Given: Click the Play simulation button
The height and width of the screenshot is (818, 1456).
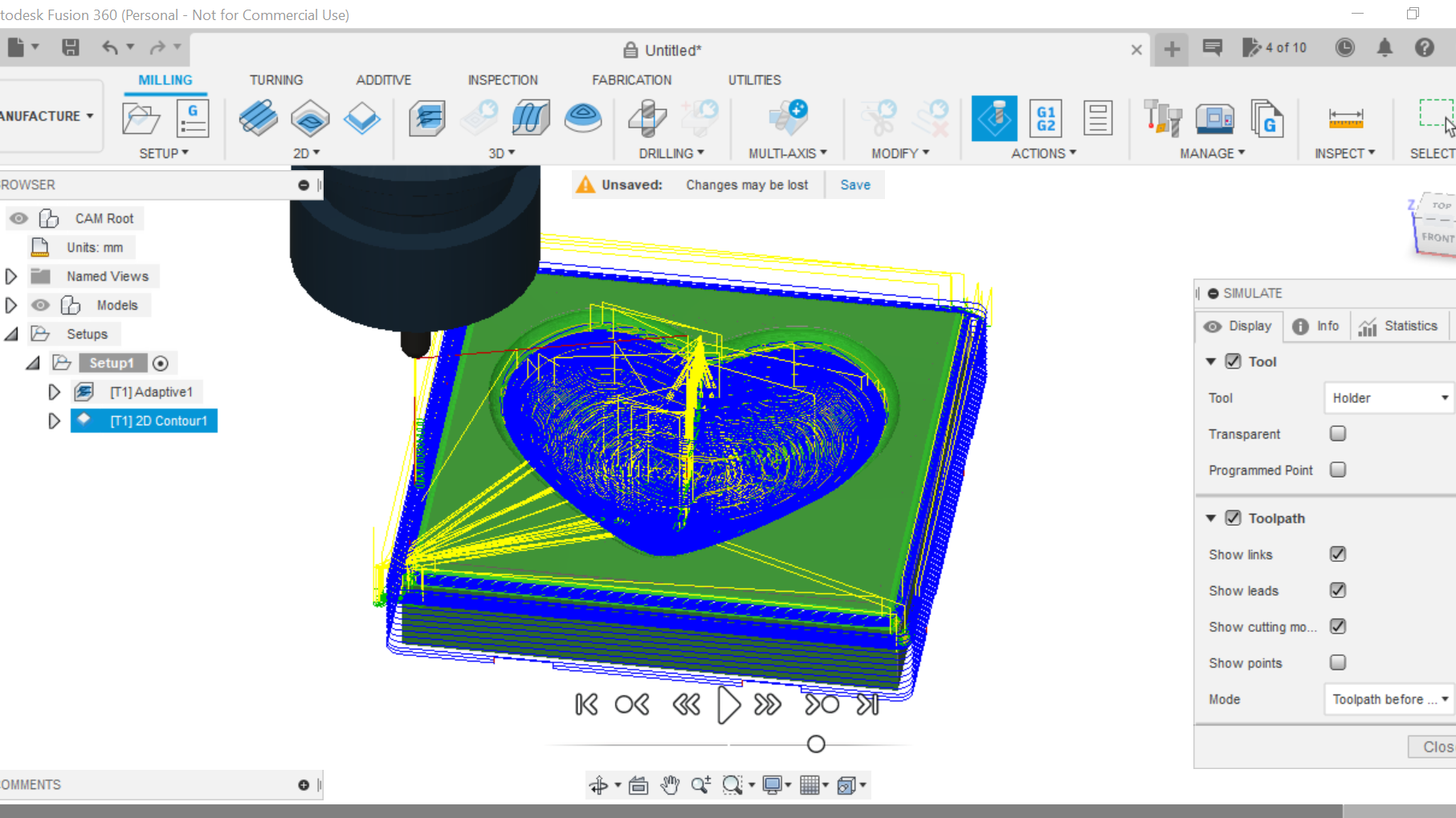Looking at the screenshot, I should [728, 705].
